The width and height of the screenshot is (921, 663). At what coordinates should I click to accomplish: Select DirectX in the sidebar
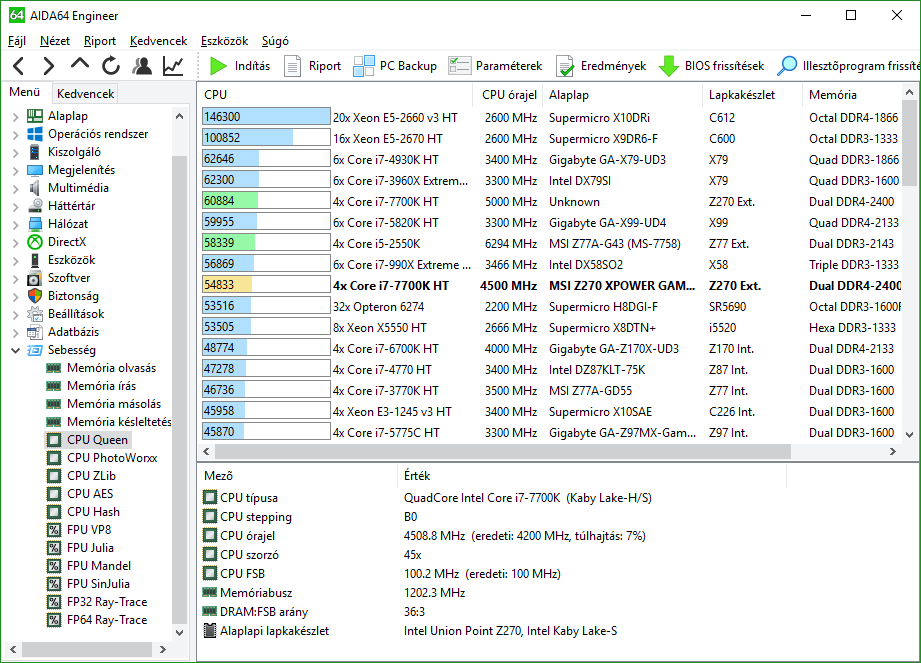(67, 242)
